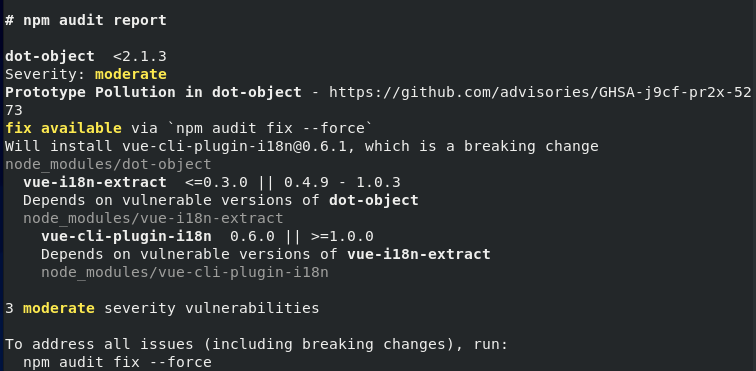Viewport: 756px width, 371px height.
Task: Click the bold vue-i18n-extract package name
Action: pyautogui.click(x=95, y=182)
